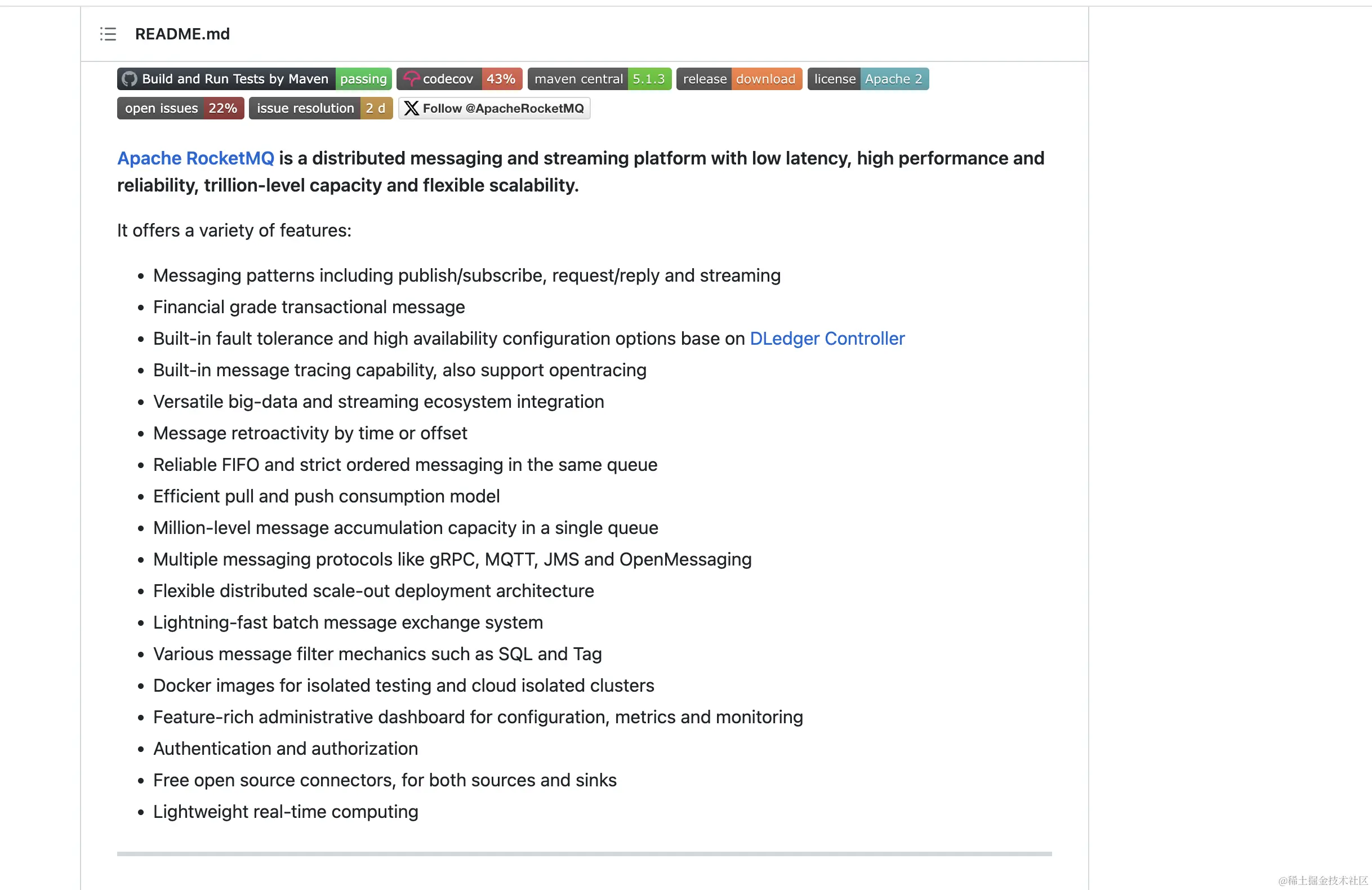Click the 'It offers a variety of features' text
1372x890 pixels.
point(234,230)
